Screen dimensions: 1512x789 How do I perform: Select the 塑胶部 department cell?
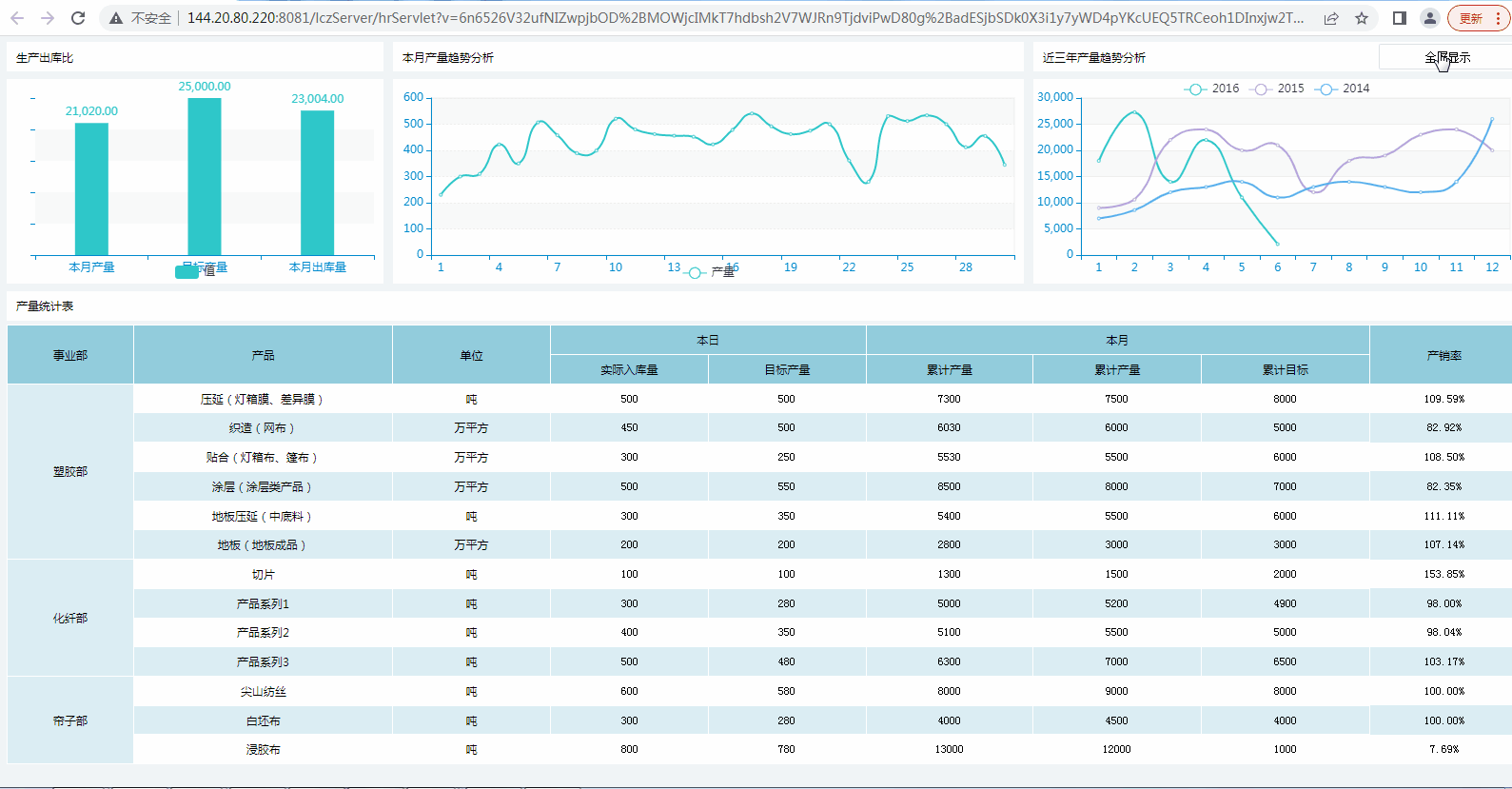point(70,471)
